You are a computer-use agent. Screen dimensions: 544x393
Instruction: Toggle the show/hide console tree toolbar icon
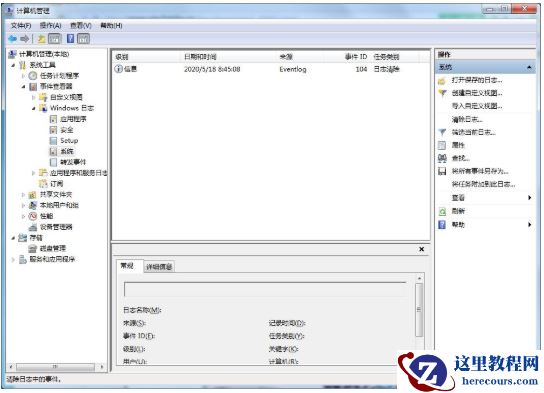point(55,39)
